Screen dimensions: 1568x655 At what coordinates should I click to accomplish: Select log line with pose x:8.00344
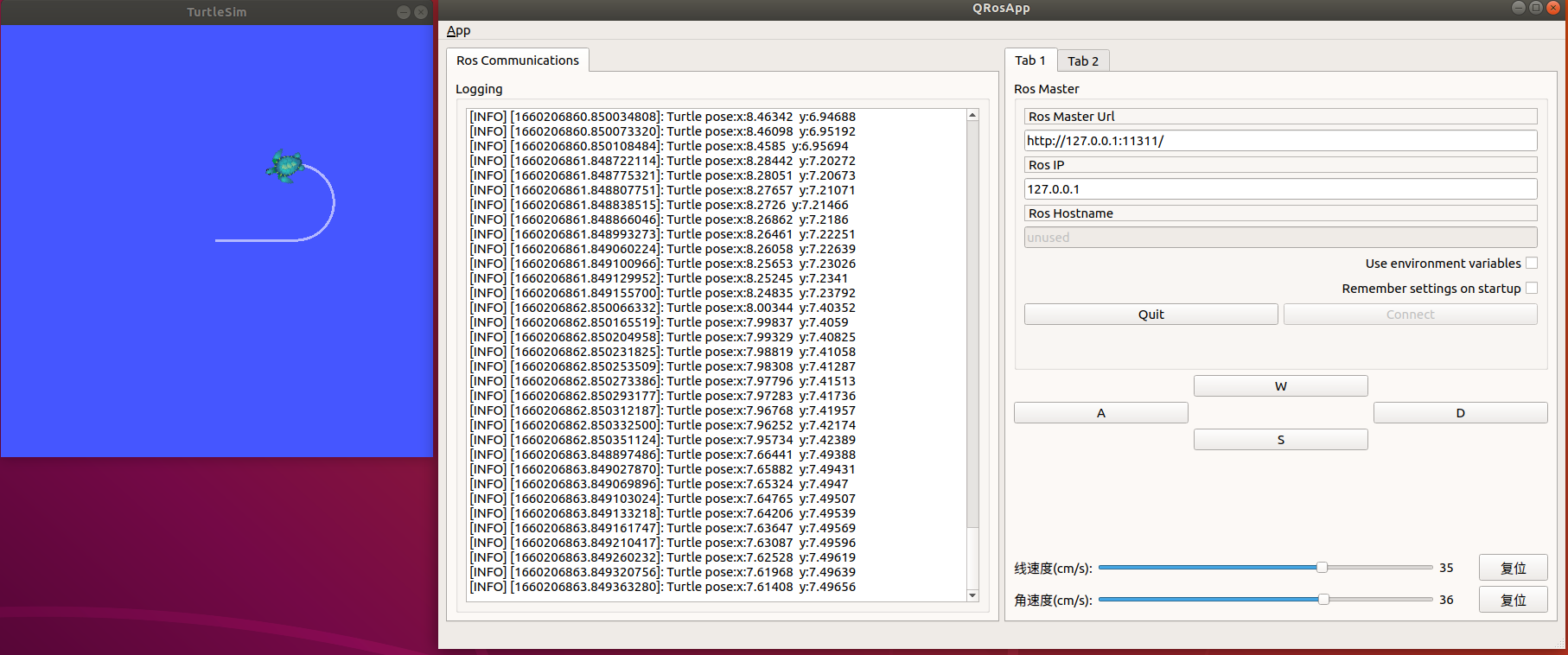pos(662,308)
